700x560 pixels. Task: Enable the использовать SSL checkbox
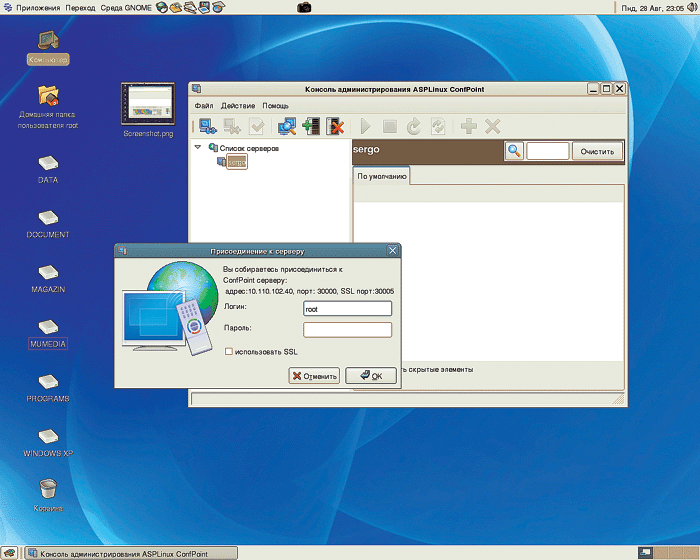click(229, 351)
